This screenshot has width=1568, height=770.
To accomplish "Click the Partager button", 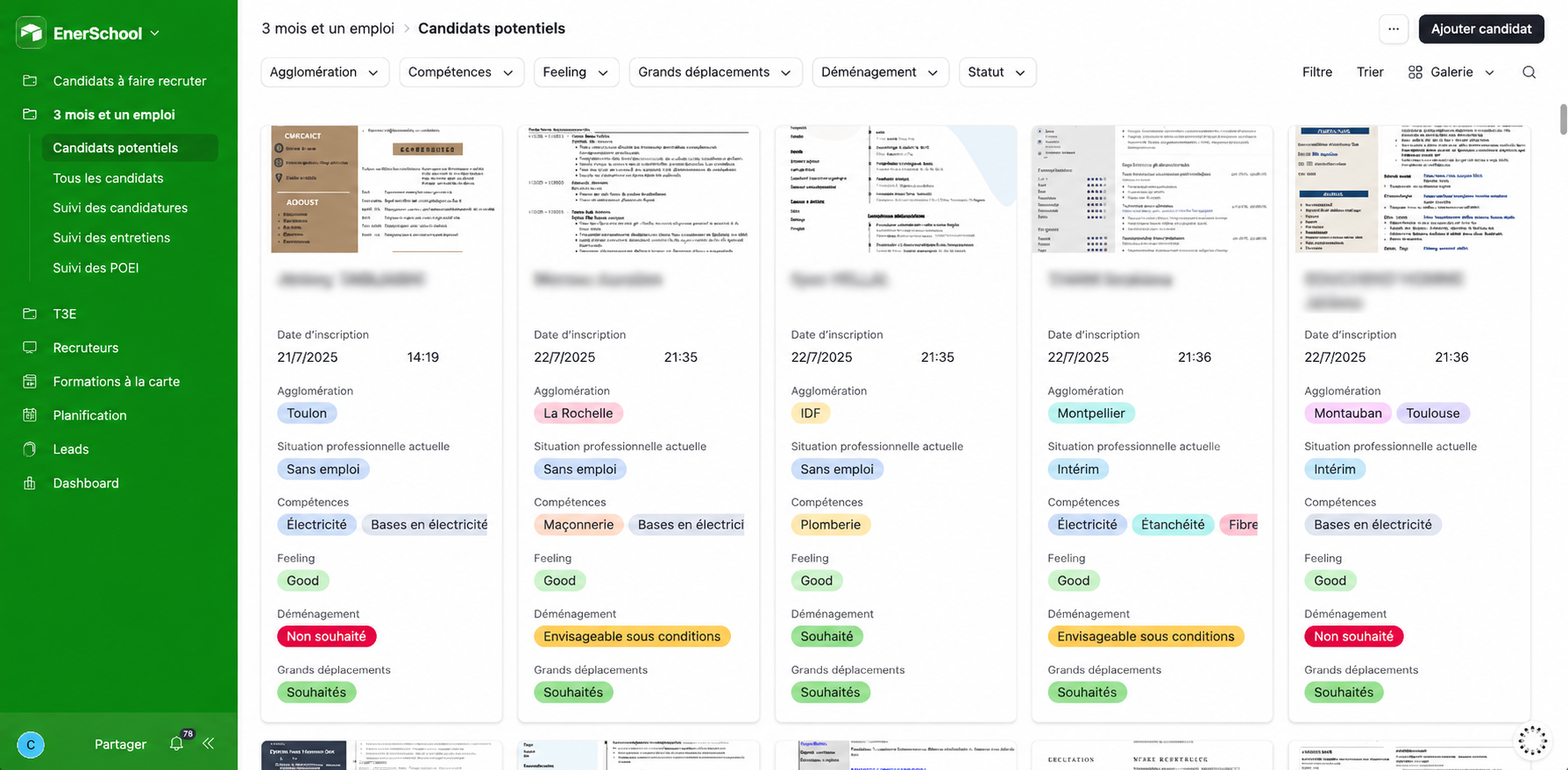I will pyautogui.click(x=120, y=744).
